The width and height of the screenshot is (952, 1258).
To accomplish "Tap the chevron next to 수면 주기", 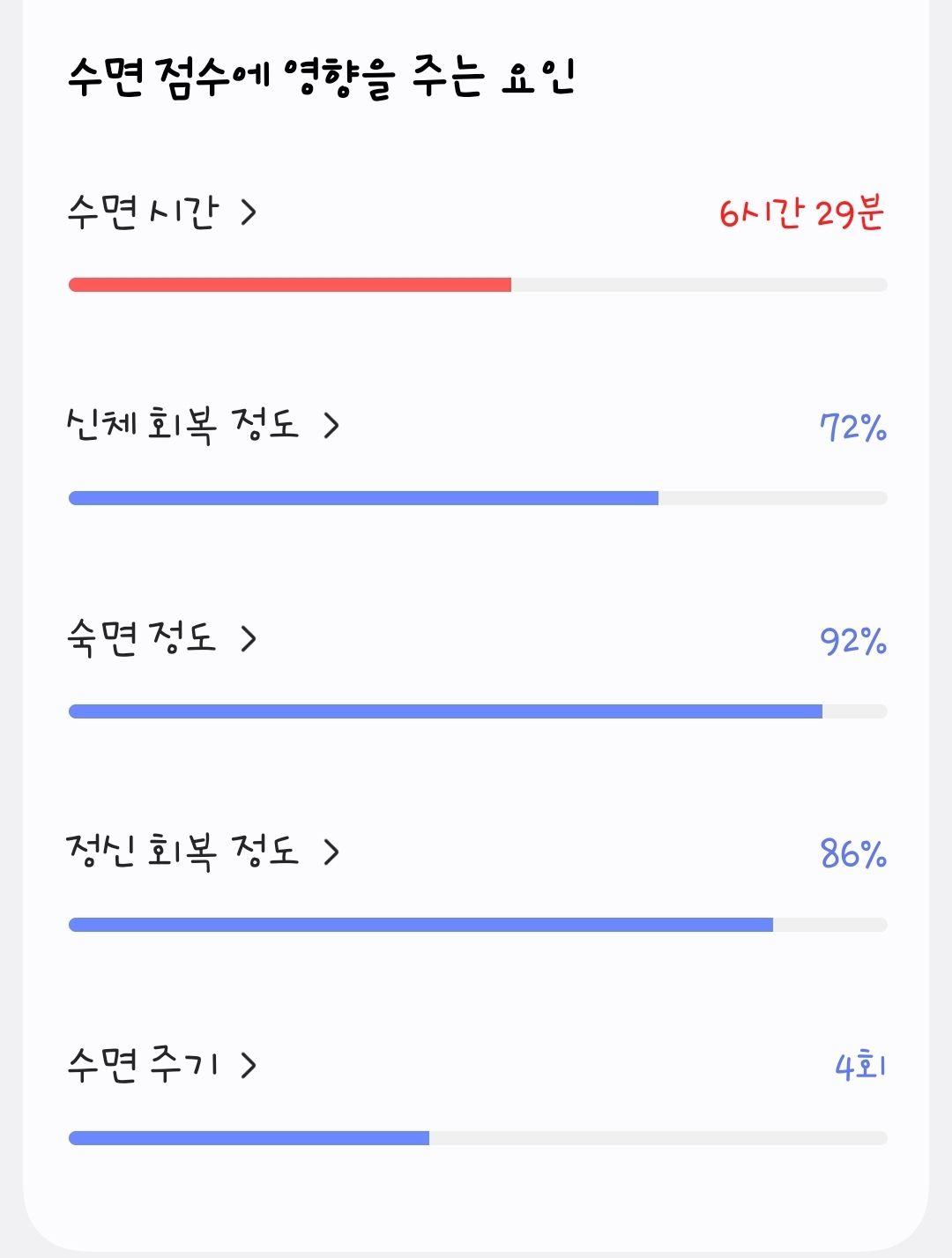I will click(249, 1066).
